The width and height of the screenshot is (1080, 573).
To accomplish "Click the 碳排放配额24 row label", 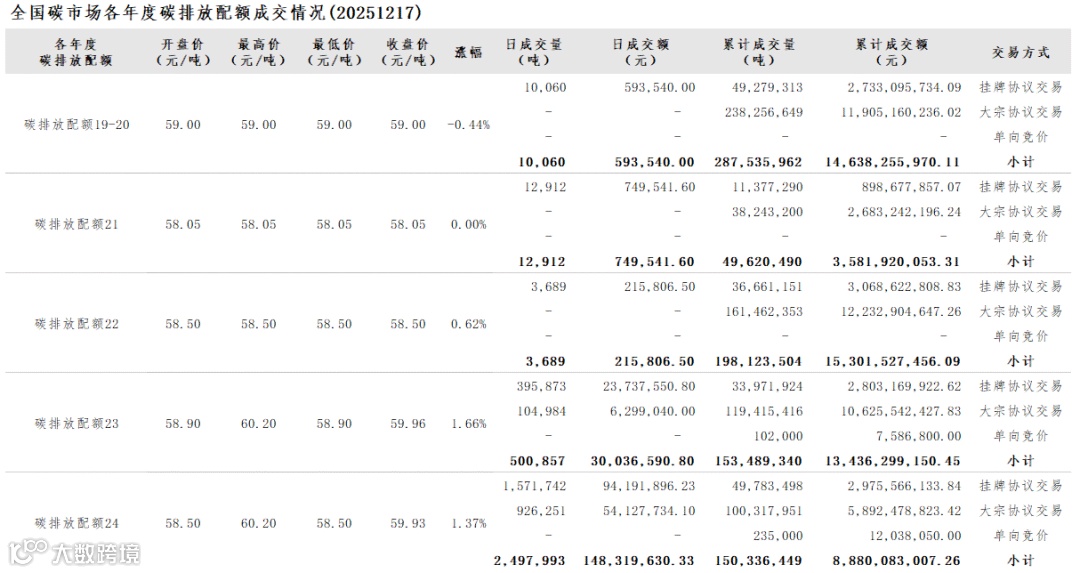I will [76, 523].
